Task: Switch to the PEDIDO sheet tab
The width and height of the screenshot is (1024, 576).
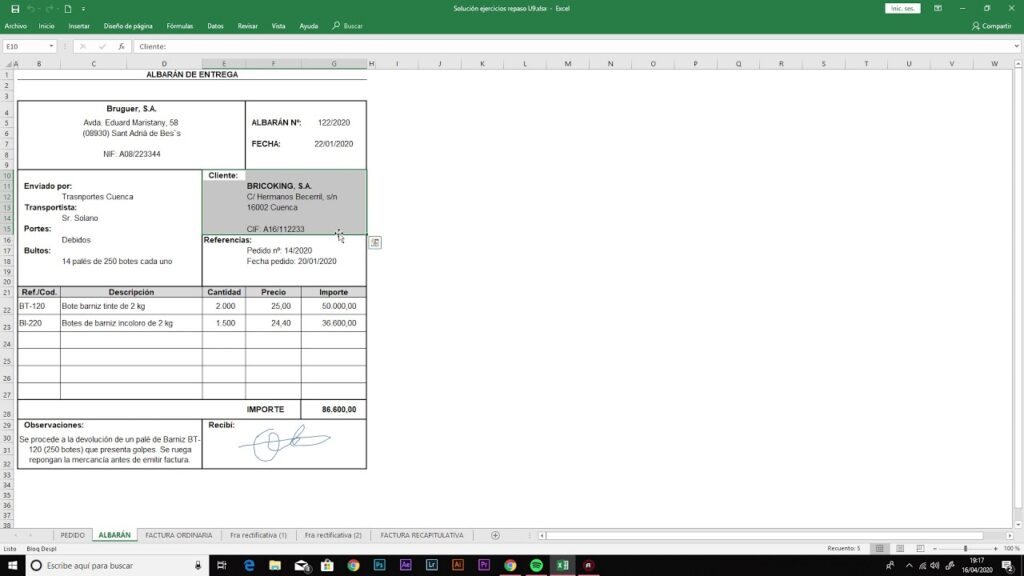Action: point(72,536)
